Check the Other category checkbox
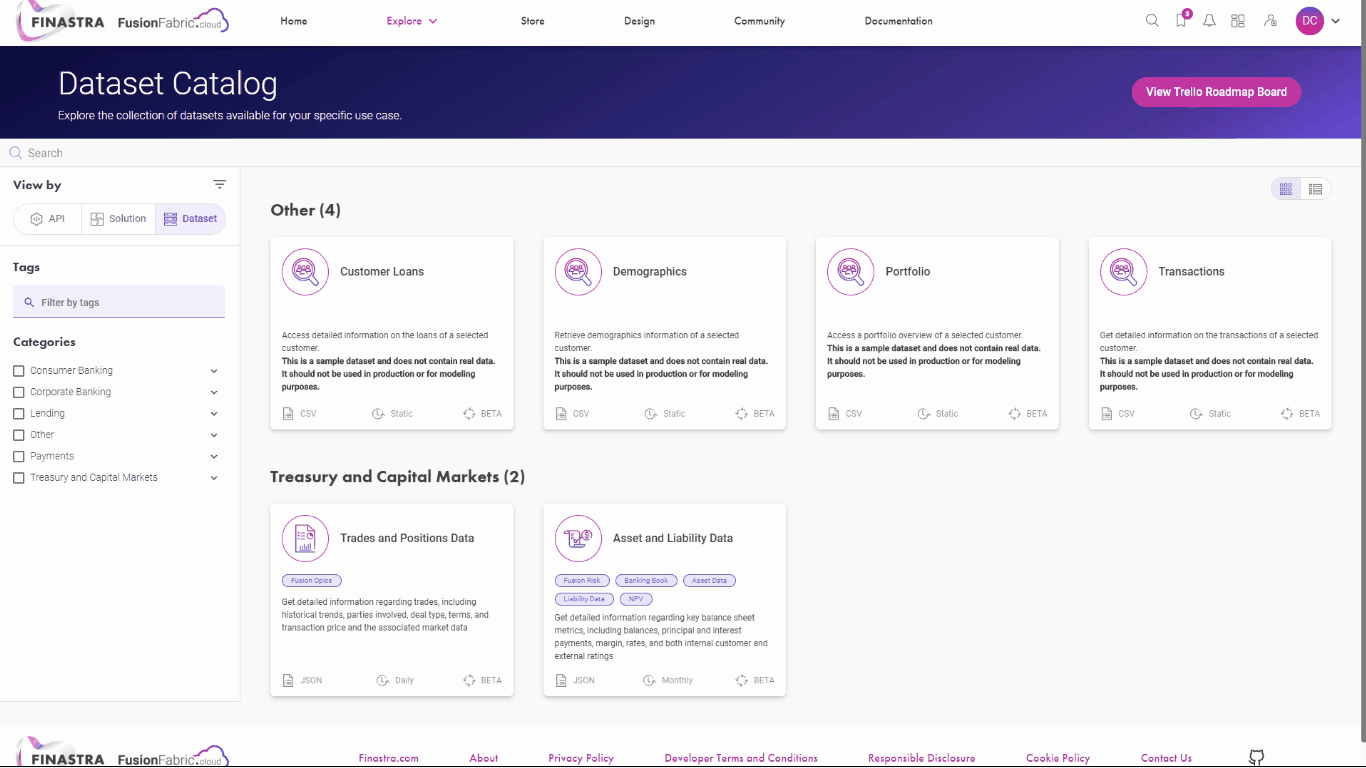The width and height of the screenshot is (1366, 768). [x=18, y=435]
